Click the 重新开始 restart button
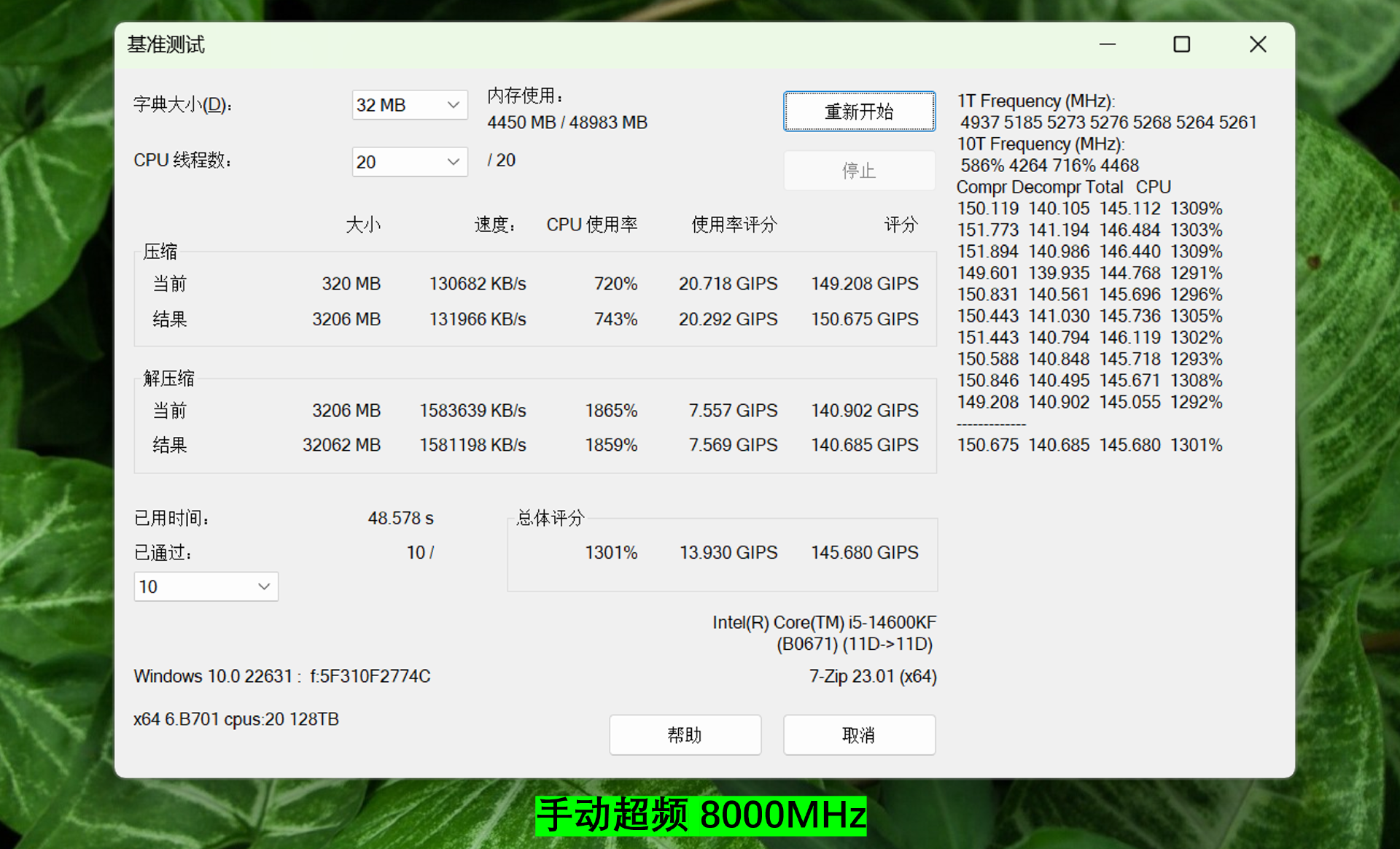Screen dimensions: 1400x849 coord(858,112)
